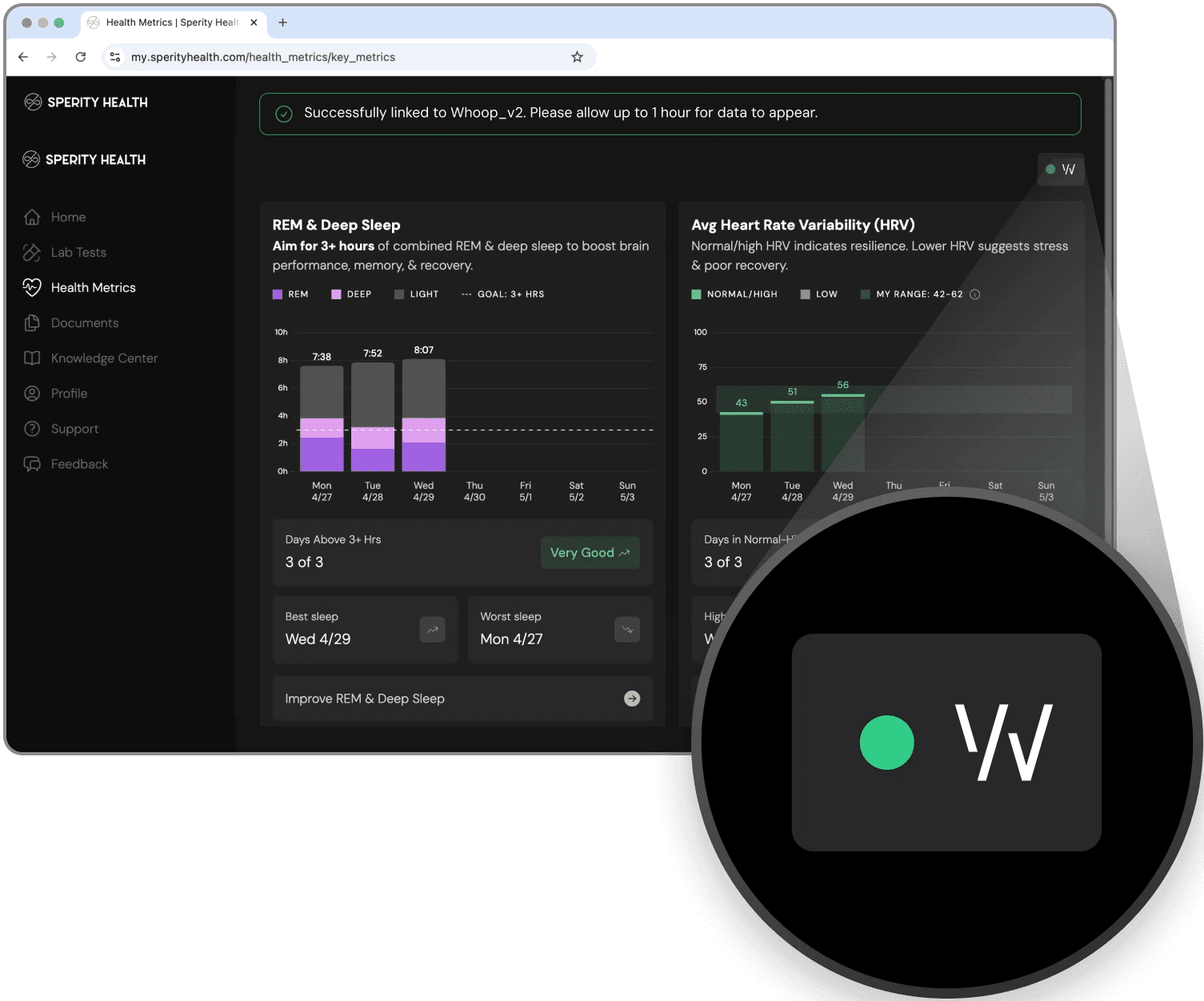This screenshot has height=1001, width=1204.
Task: Click the browser forward arrow
Action: pos(52,57)
